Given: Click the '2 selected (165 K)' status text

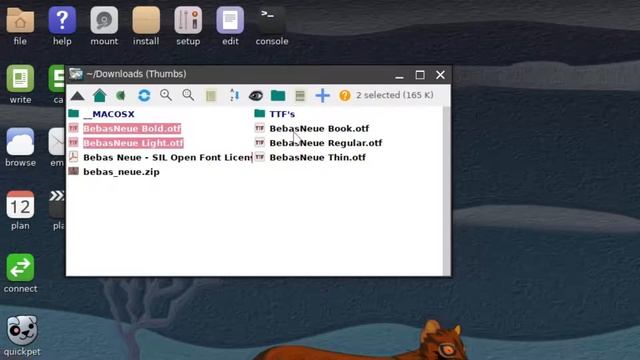Looking at the screenshot, I should point(395,95).
